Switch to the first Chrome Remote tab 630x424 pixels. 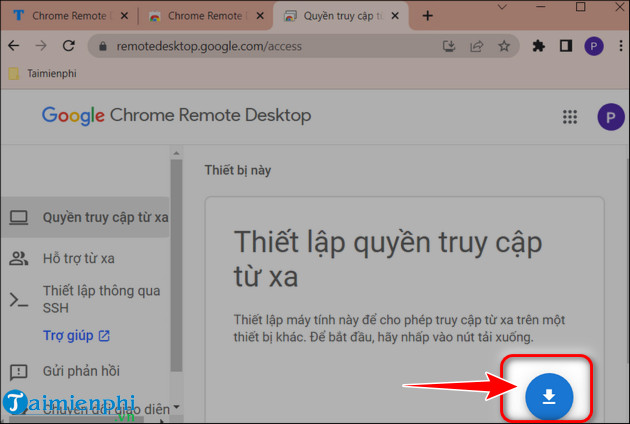[69, 16]
